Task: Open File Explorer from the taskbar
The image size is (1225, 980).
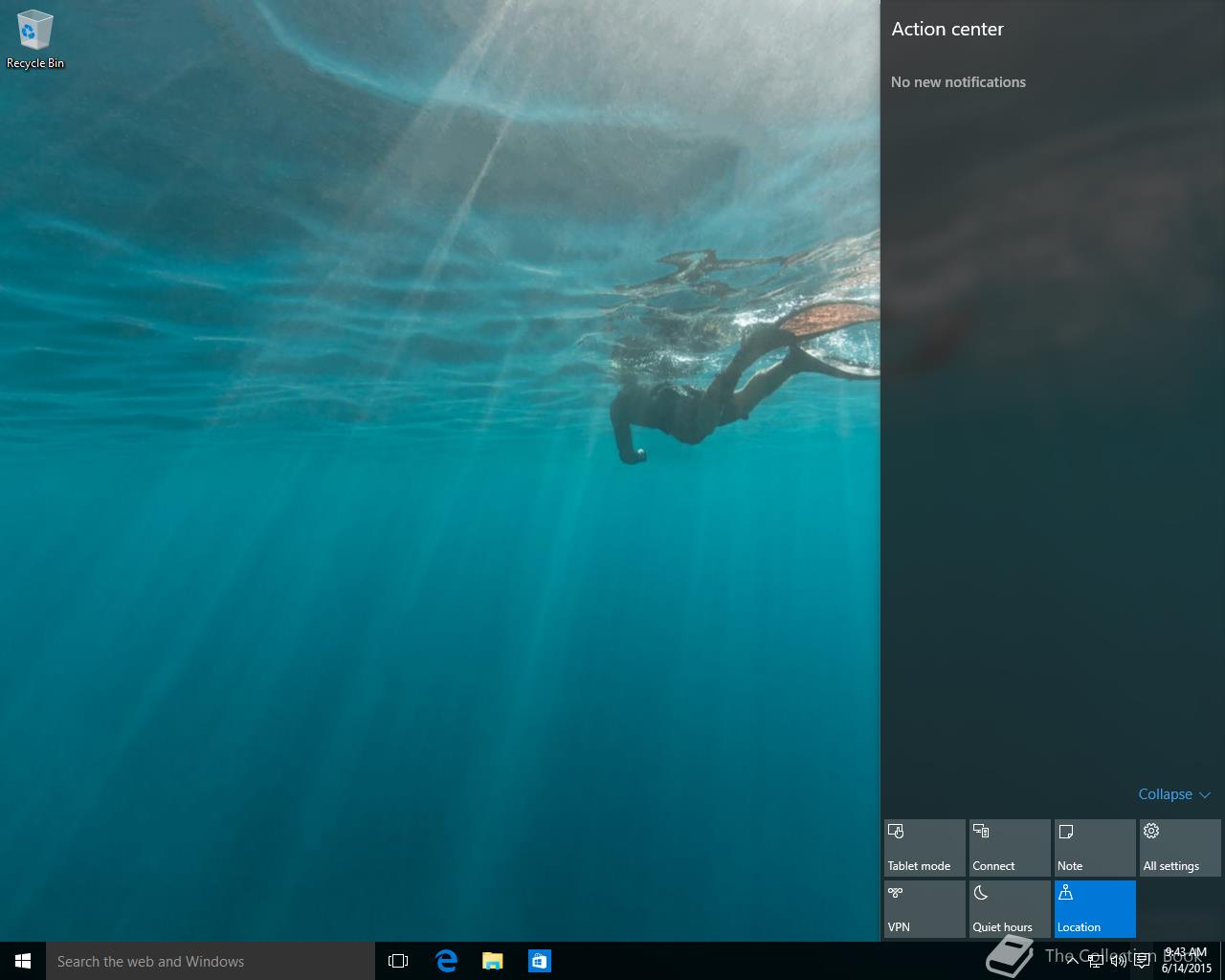Action: click(493, 961)
